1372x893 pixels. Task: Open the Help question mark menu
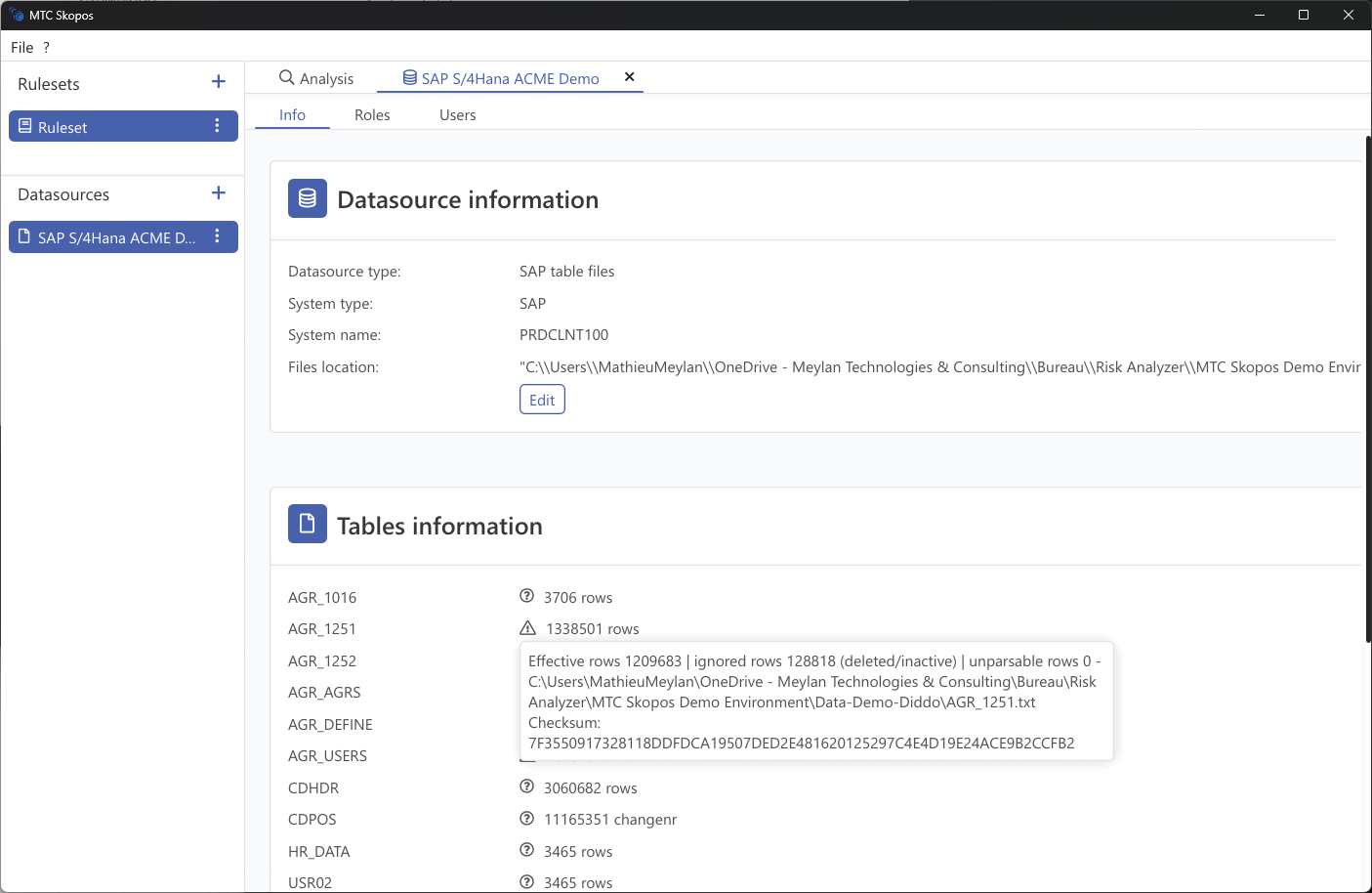[x=45, y=47]
